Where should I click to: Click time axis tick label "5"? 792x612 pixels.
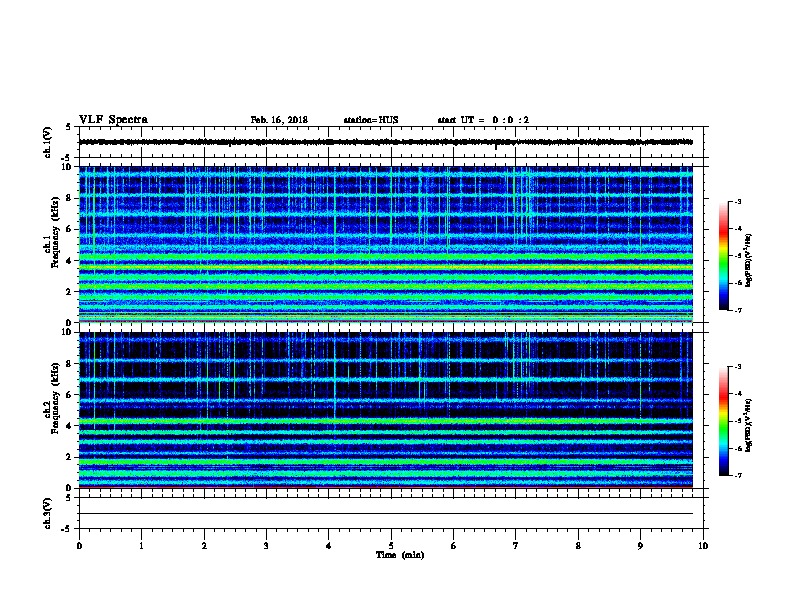391,546
